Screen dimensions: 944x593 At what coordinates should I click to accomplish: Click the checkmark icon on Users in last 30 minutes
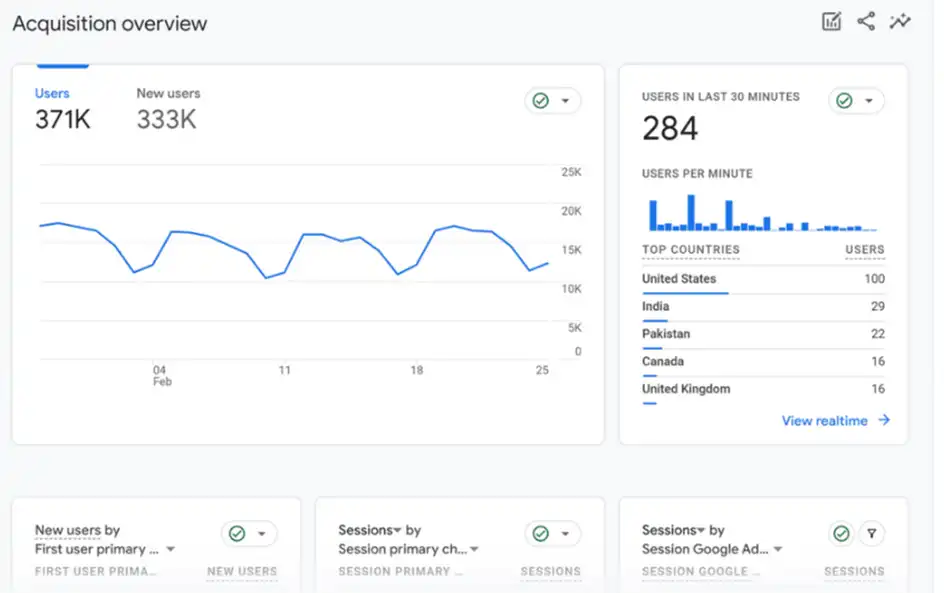pos(845,101)
